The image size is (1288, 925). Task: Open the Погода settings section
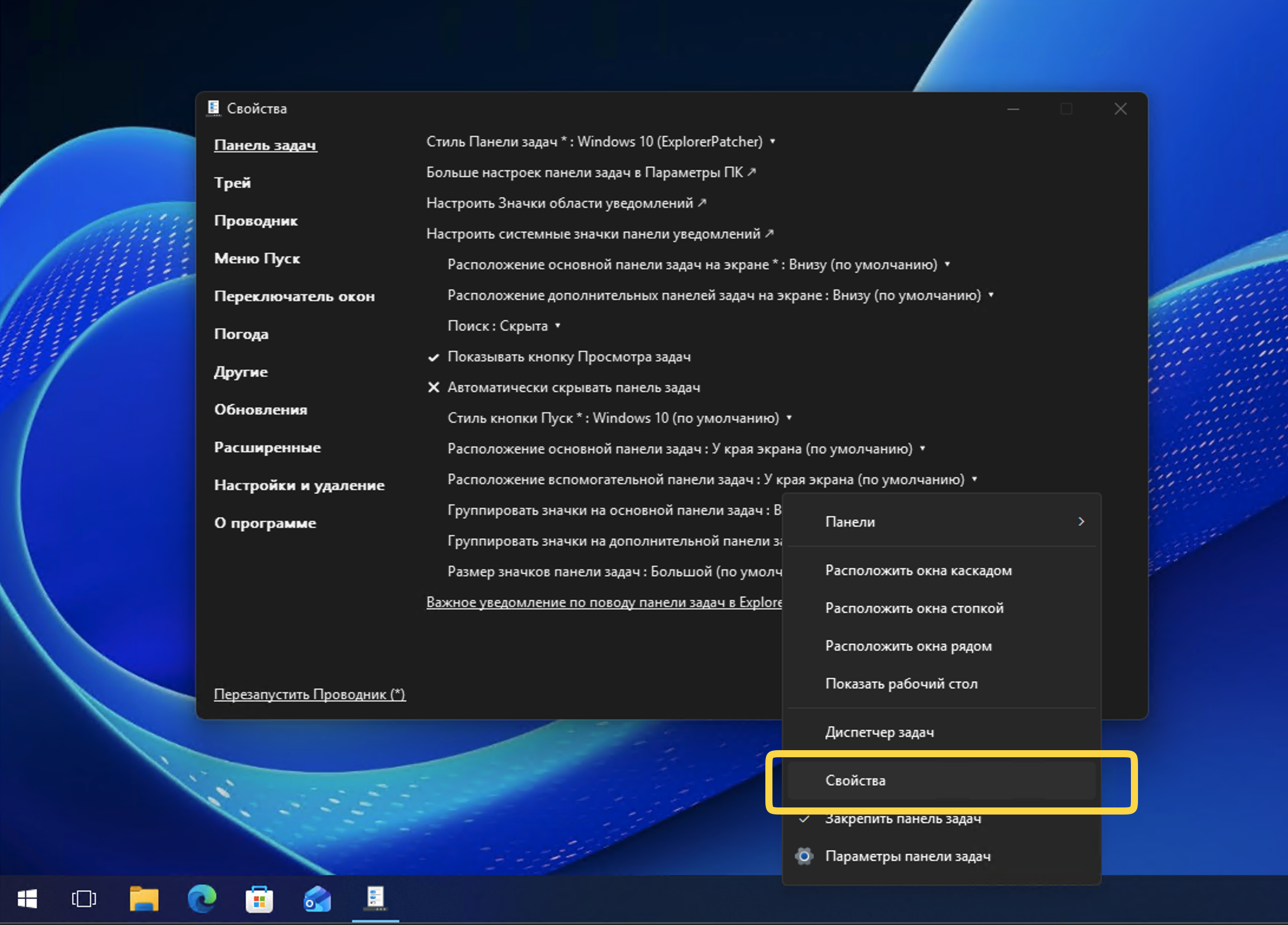tap(241, 334)
